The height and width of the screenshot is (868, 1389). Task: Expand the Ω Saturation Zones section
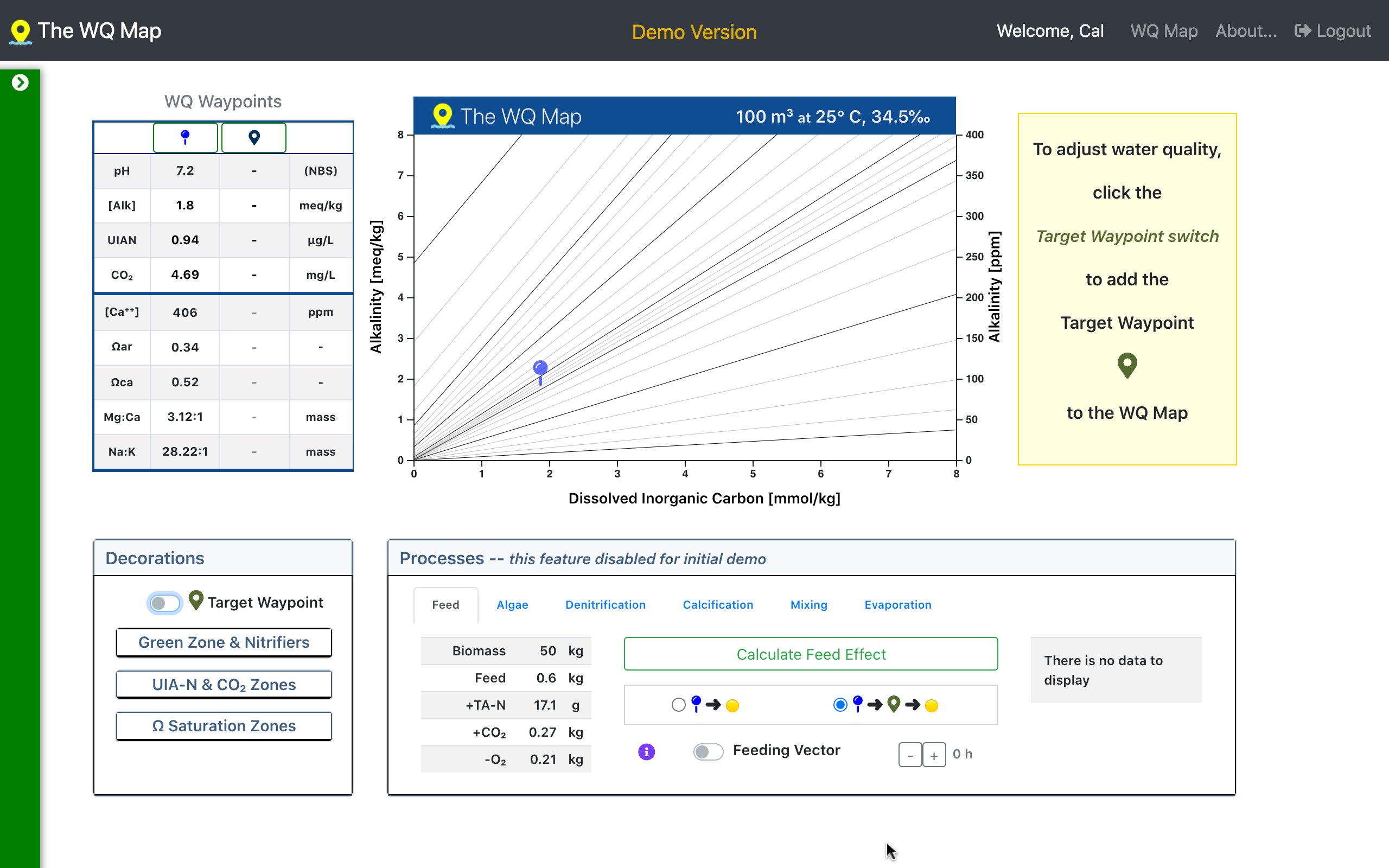(224, 726)
